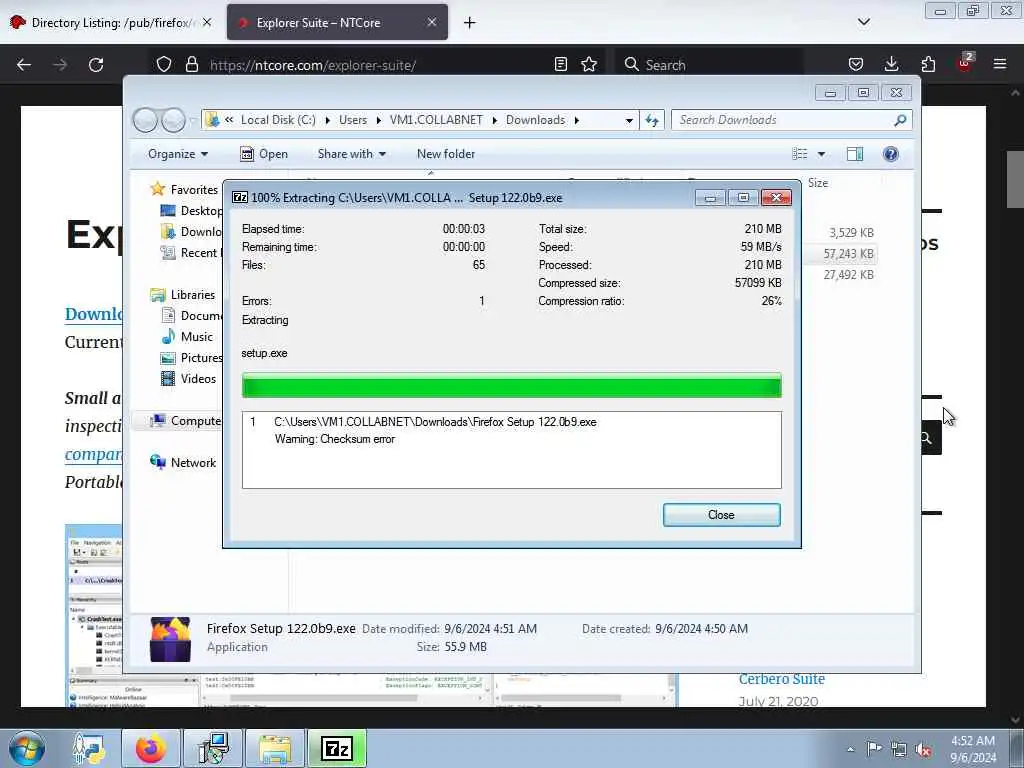Open a new Firefox tab
This screenshot has height=768, width=1024.
pos(470,23)
